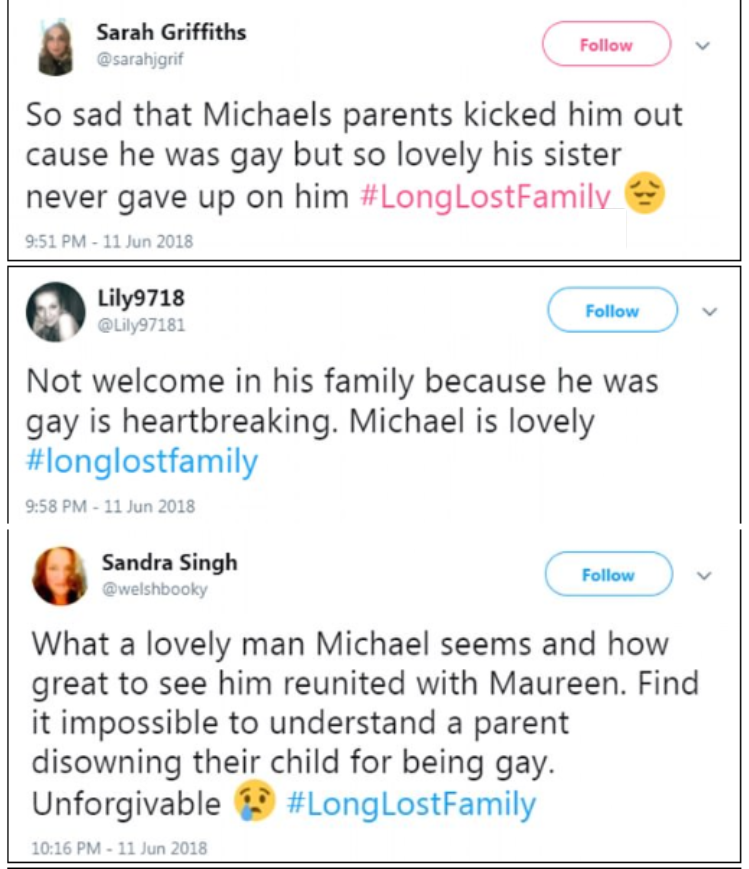Open Lily9718's profile picture

pos(56,312)
